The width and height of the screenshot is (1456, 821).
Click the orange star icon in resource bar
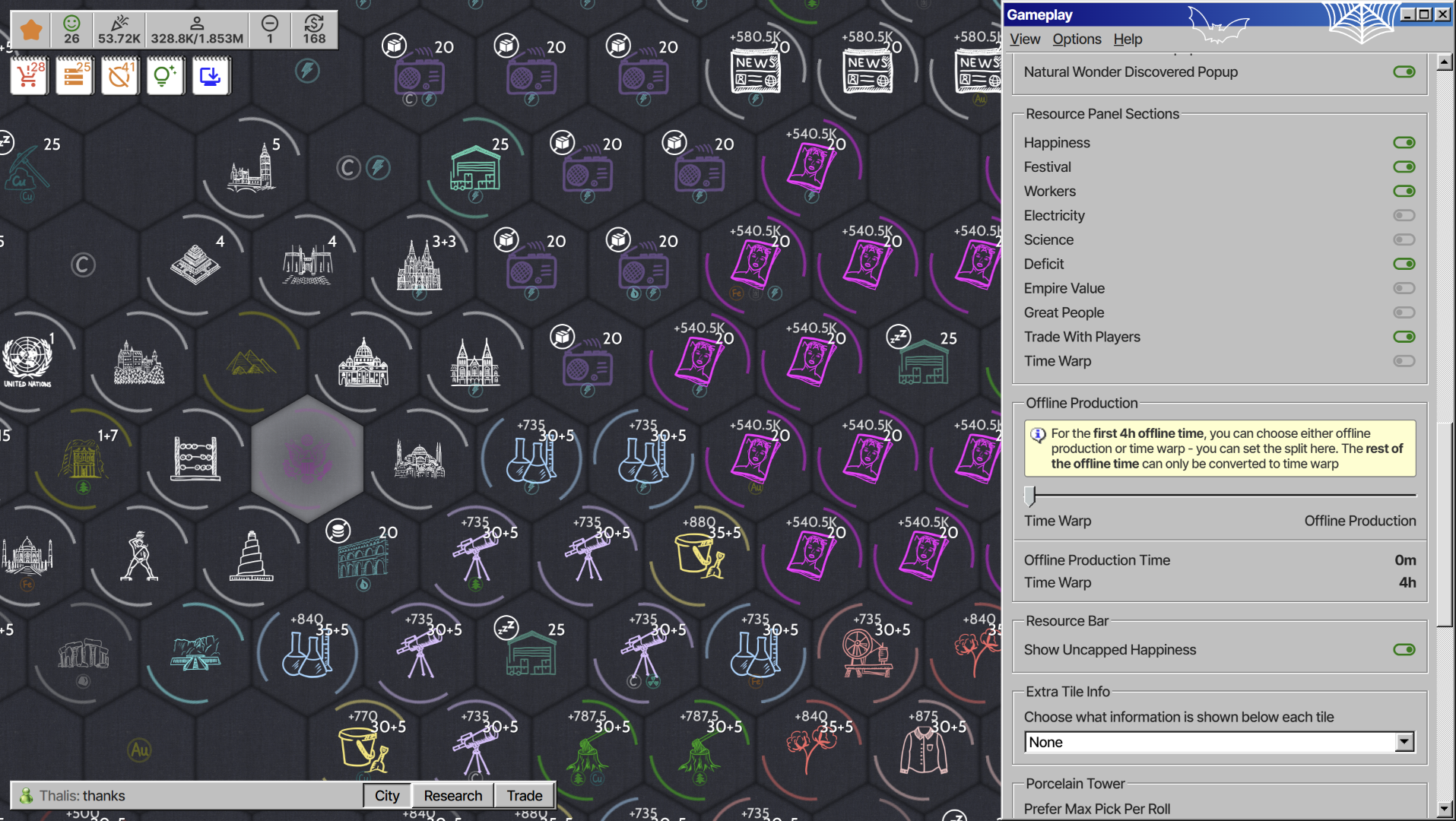(x=31, y=30)
